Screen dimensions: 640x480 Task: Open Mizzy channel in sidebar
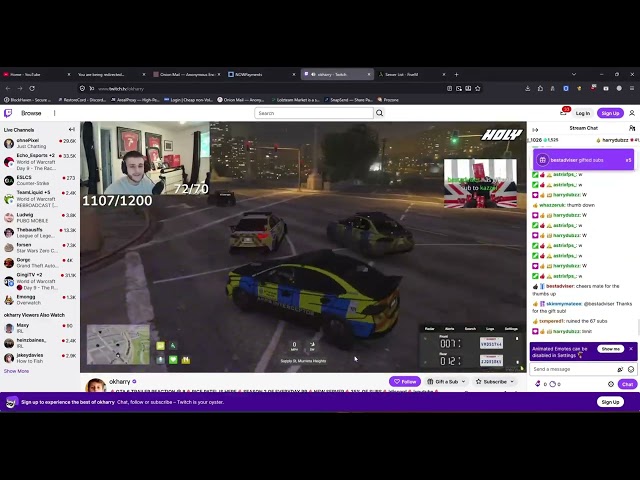click(x=40, y=328)
